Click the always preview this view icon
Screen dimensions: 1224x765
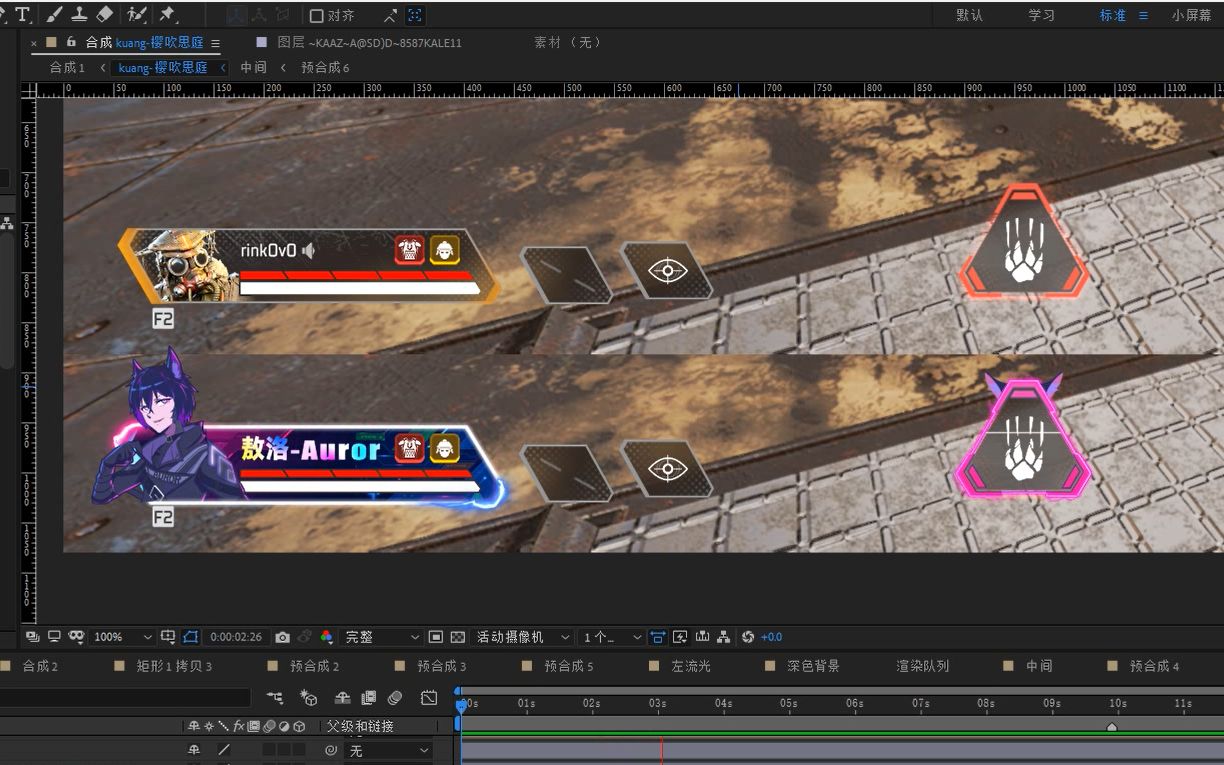click(x=32, y=637)
